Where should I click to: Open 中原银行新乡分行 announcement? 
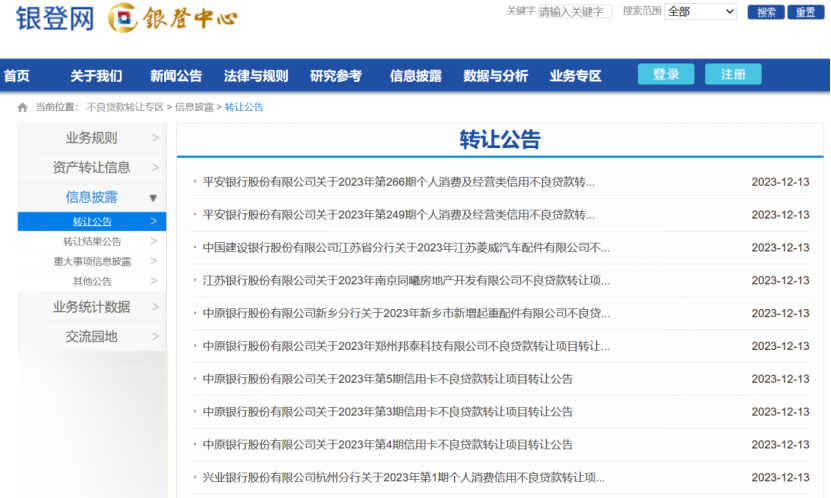click(x=406, y=314)
